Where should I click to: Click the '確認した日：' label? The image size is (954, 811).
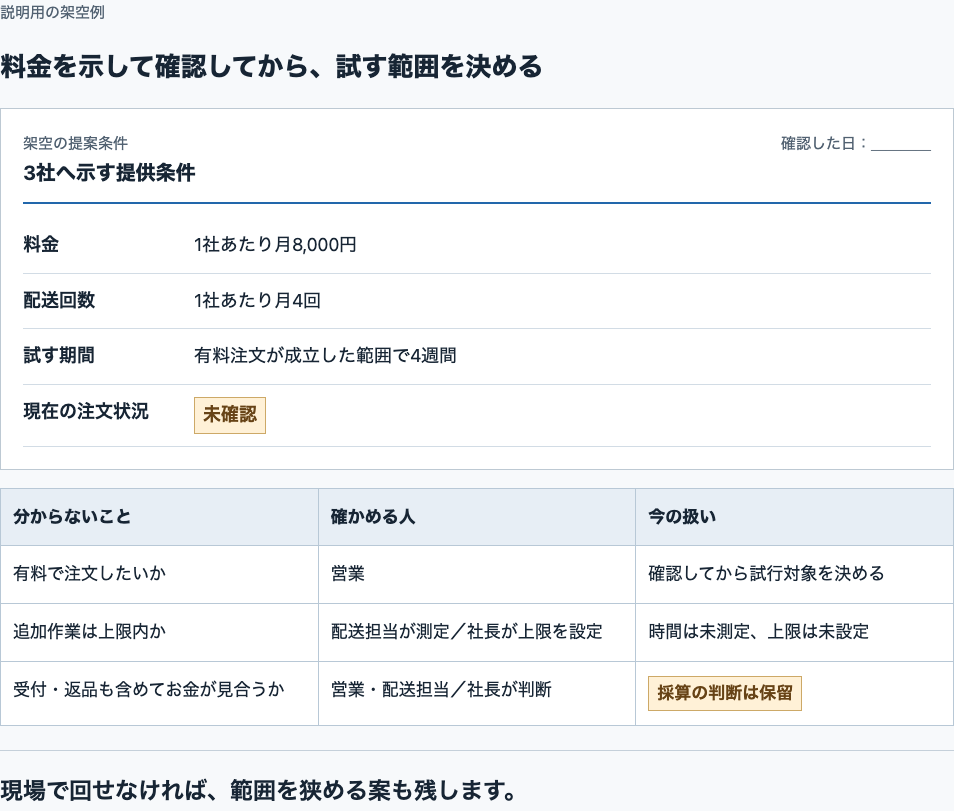click(x=825, y=143)
